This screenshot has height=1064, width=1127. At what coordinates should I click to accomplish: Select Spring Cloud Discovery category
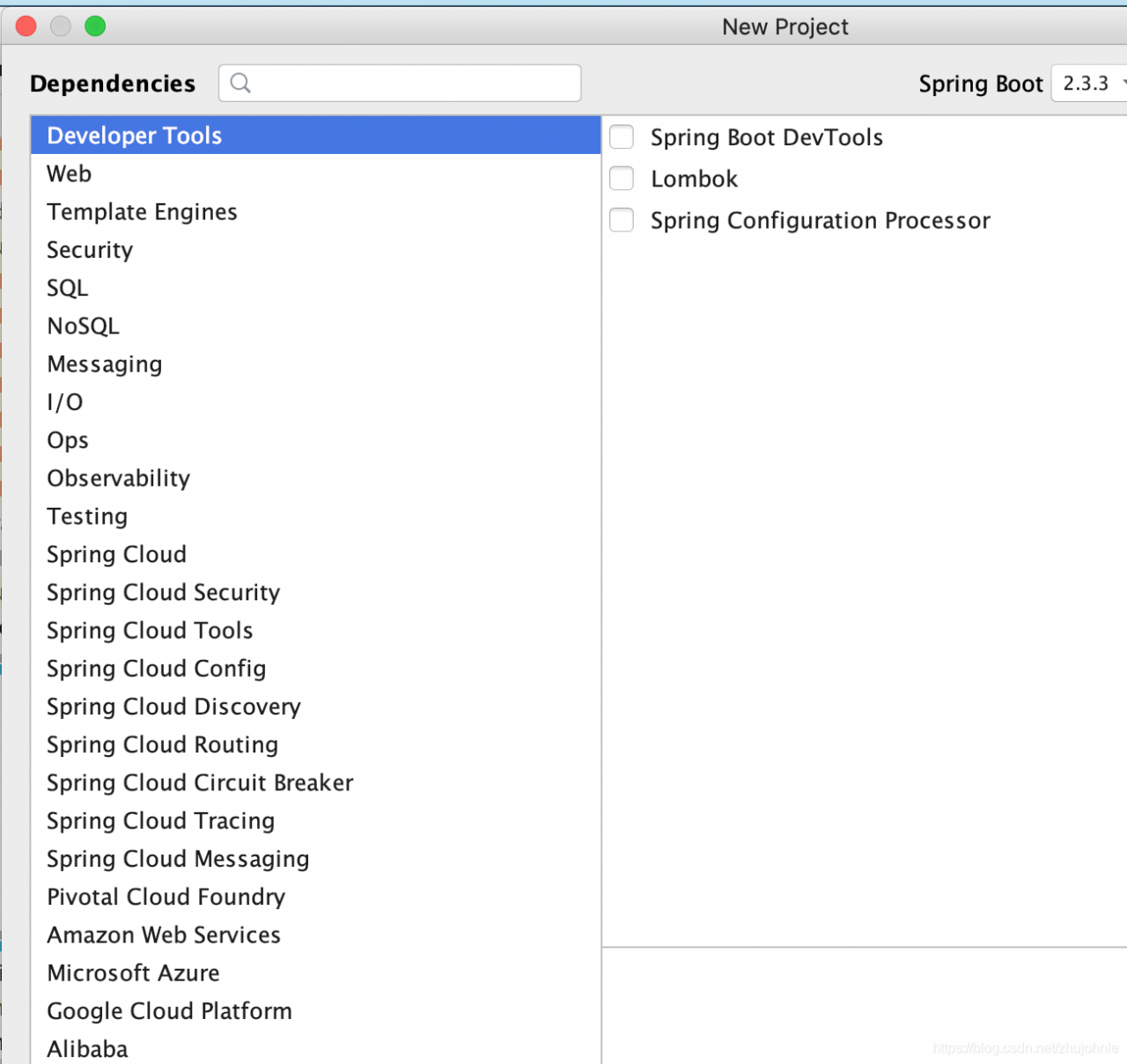click(x=316, y=707)
